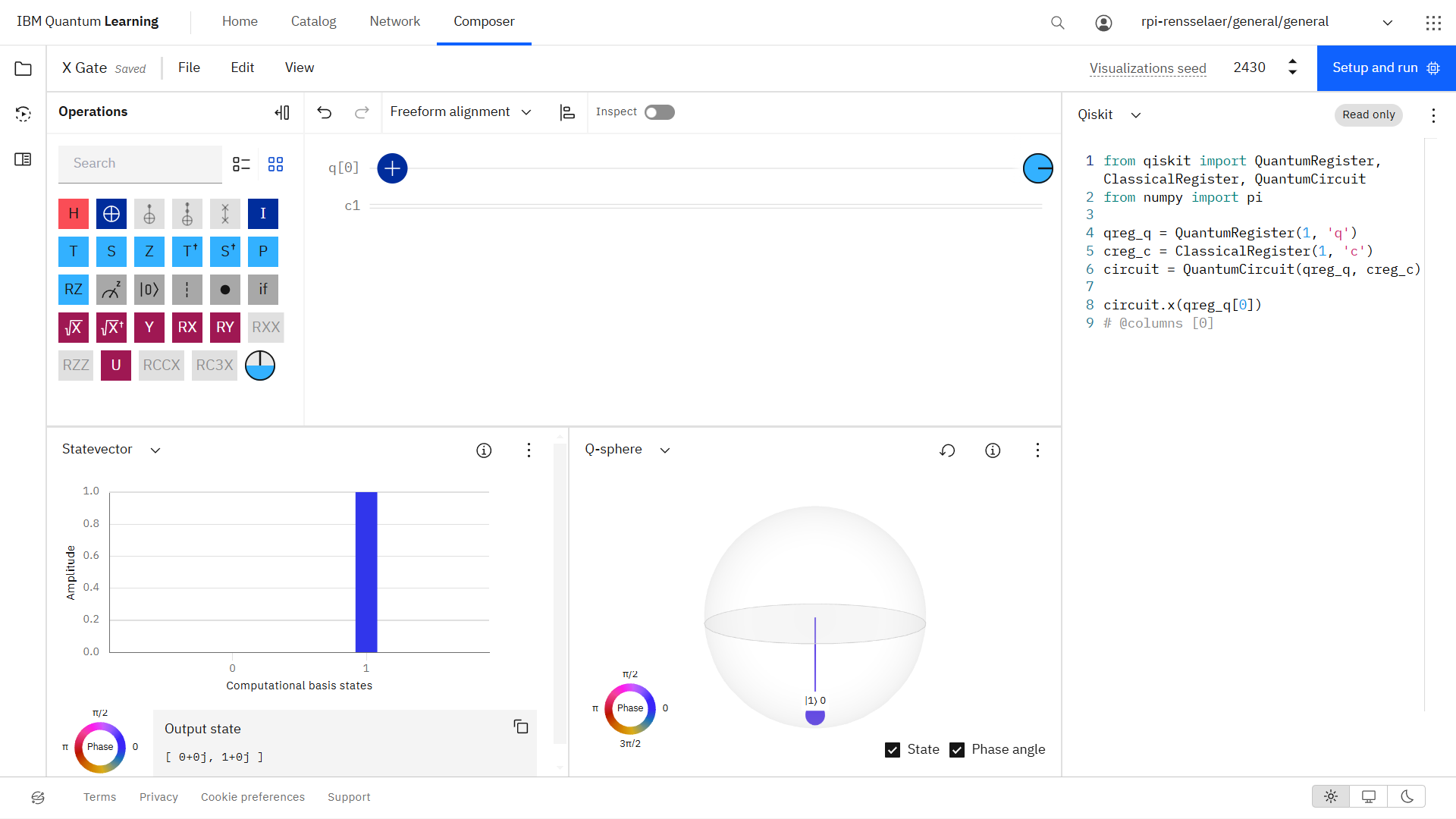Image resolution: width=1456 pixels, height=819 pixels.
Task: Toggle the Inspect switch
Action: pos(660,112)
